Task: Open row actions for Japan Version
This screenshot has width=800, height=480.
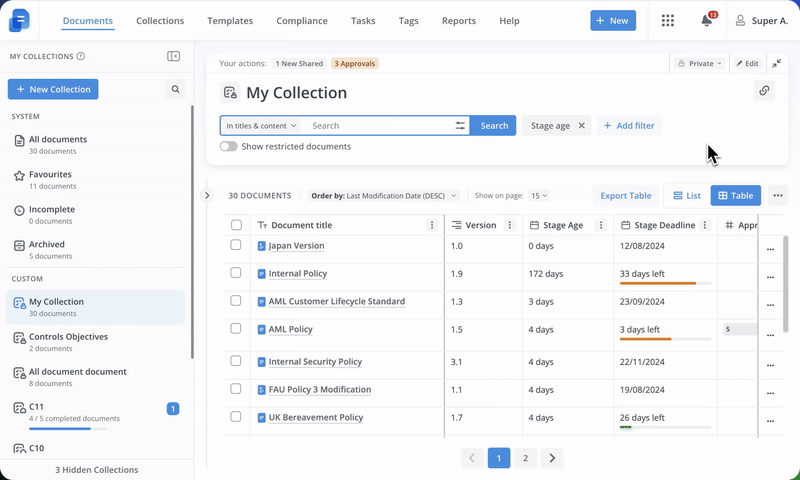Action: coord(770,249)
